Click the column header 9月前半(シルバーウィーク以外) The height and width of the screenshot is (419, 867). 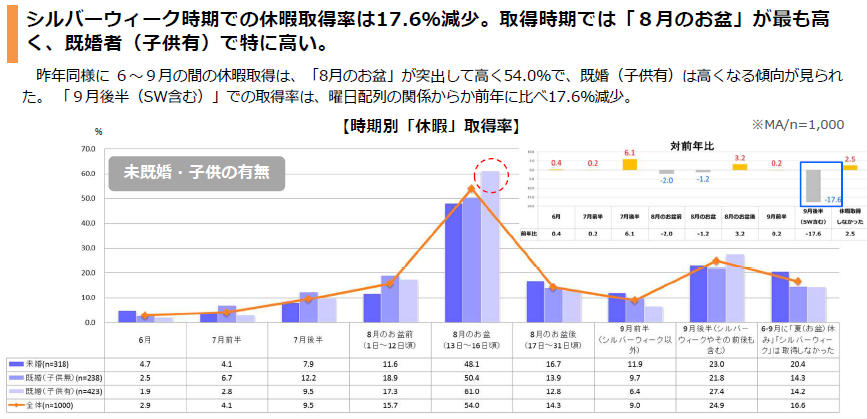[634, 340]
